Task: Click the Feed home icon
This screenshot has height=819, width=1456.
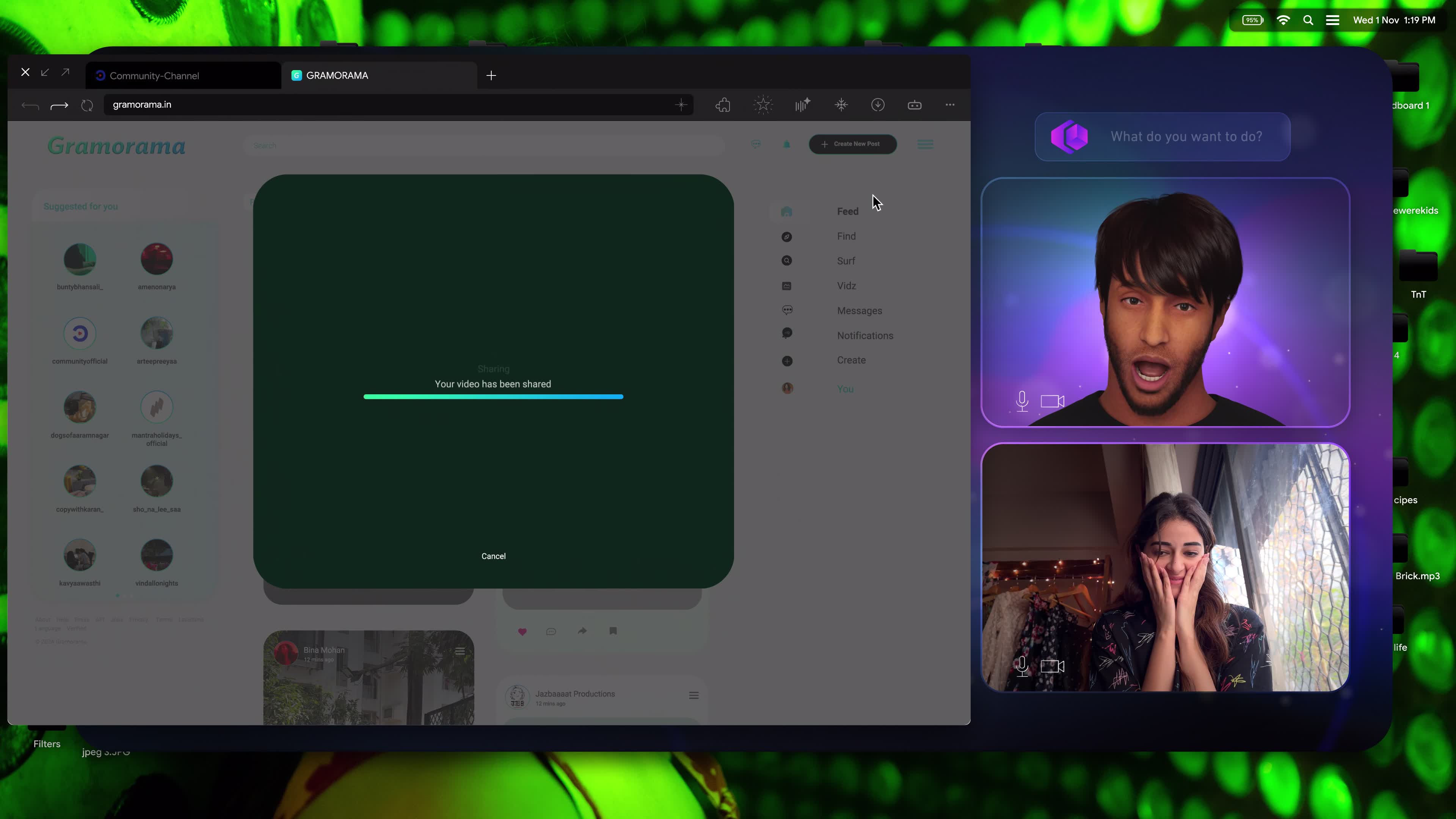Action: coord(787,212)
